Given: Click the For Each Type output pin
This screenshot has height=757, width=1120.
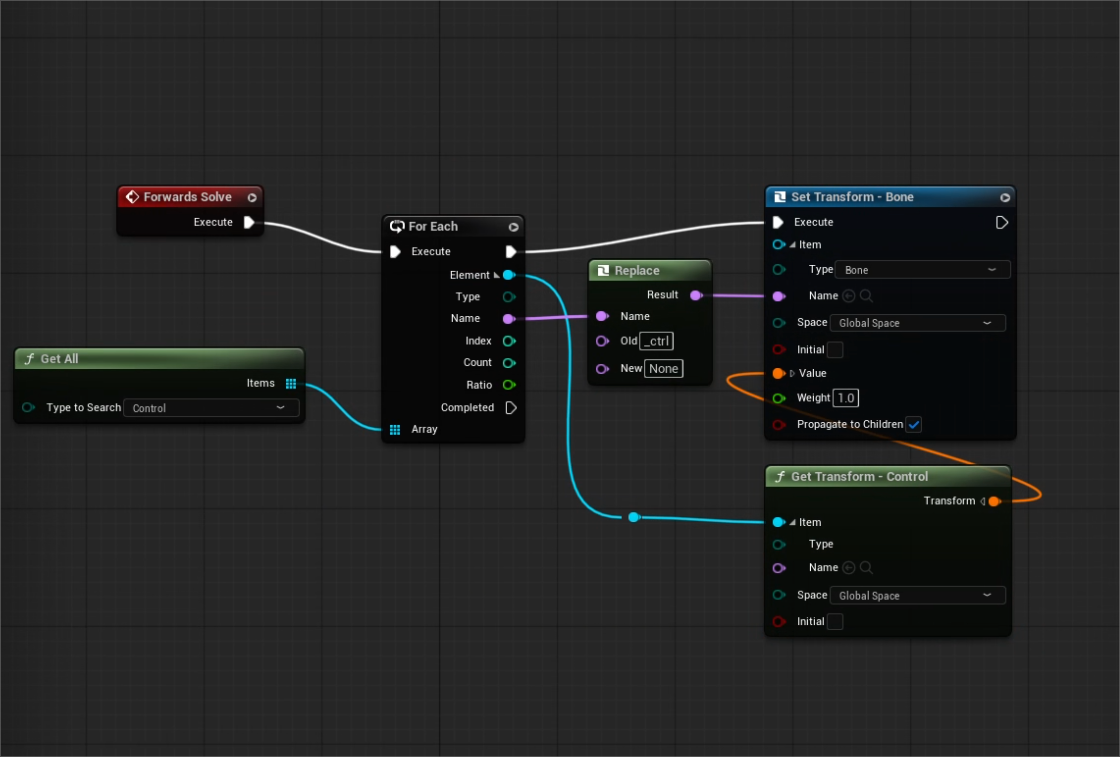Looking at the screenshot, I should (x=509, y=296).
